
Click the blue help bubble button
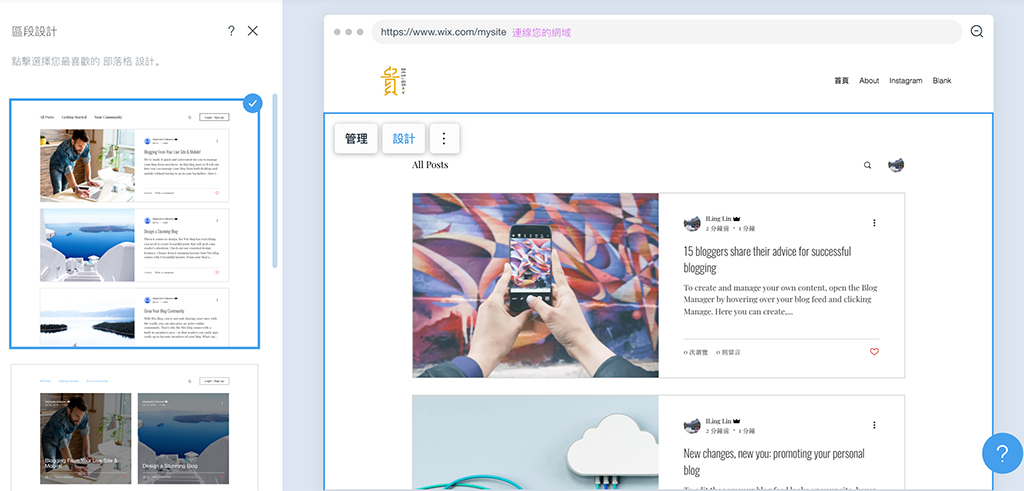(1001, 454)
